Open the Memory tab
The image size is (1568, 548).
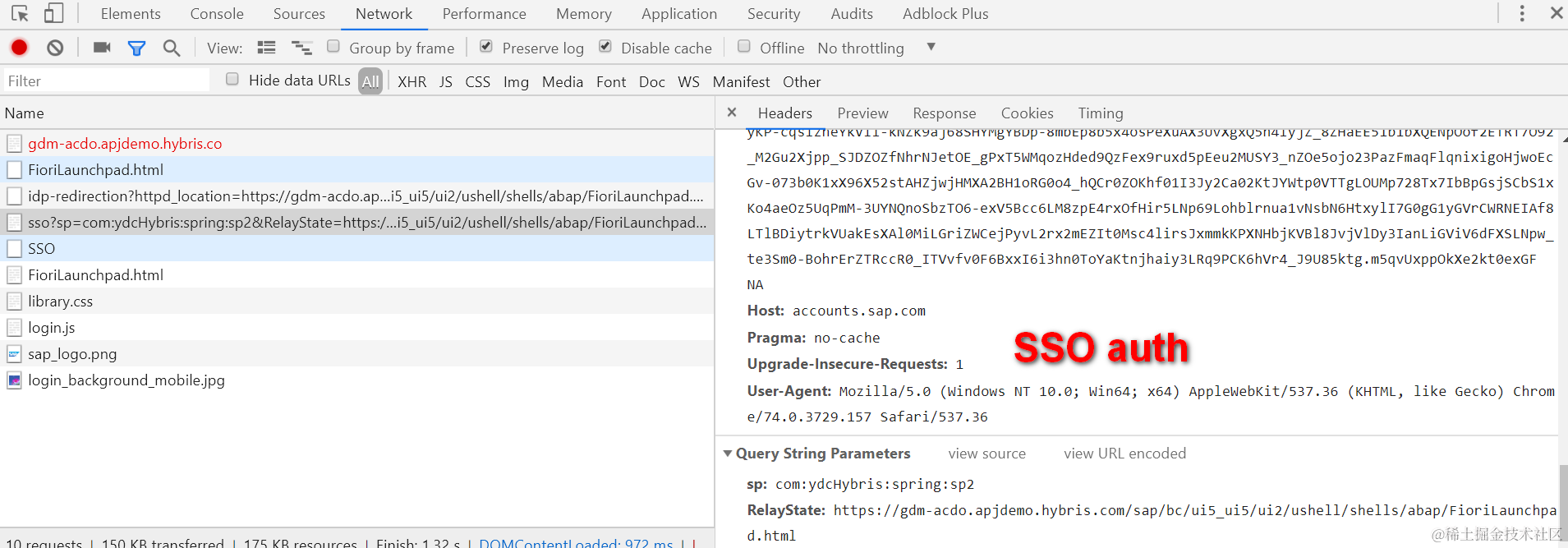pos(584,14)
